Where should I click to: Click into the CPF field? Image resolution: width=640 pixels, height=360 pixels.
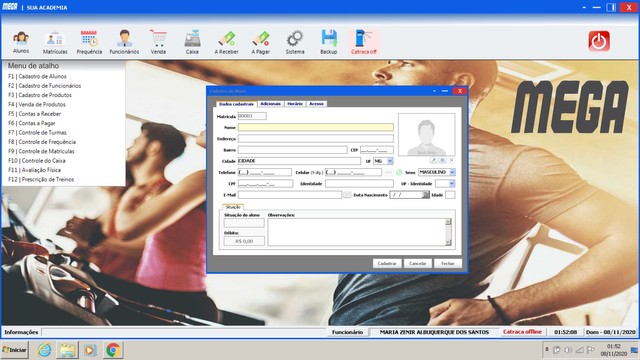[x=265, y=184]
